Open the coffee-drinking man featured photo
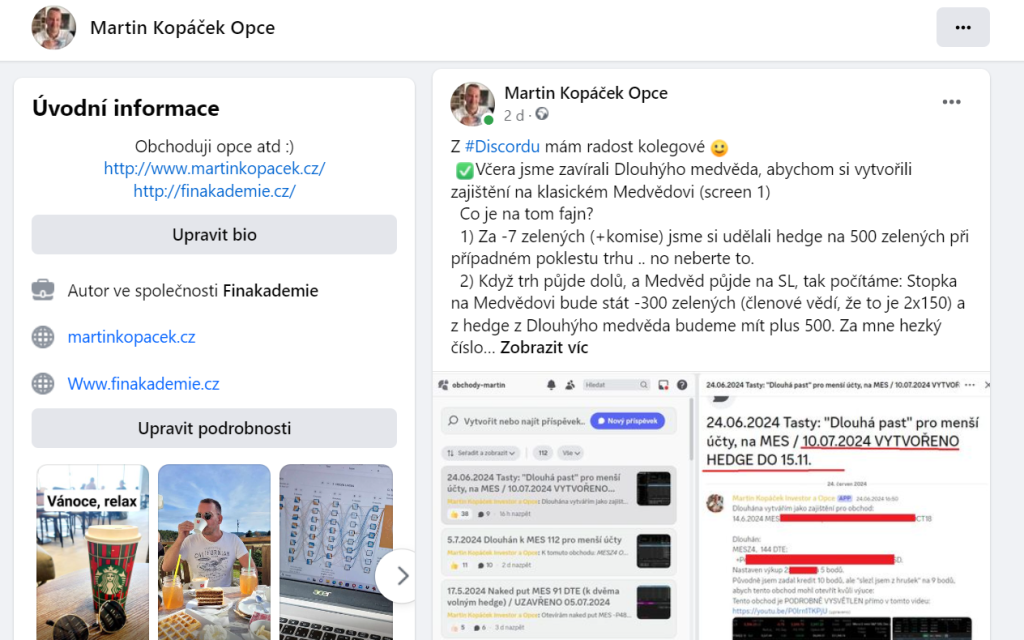The width and height of the screenshot is (1024, 640). click(x=214, y=552)
